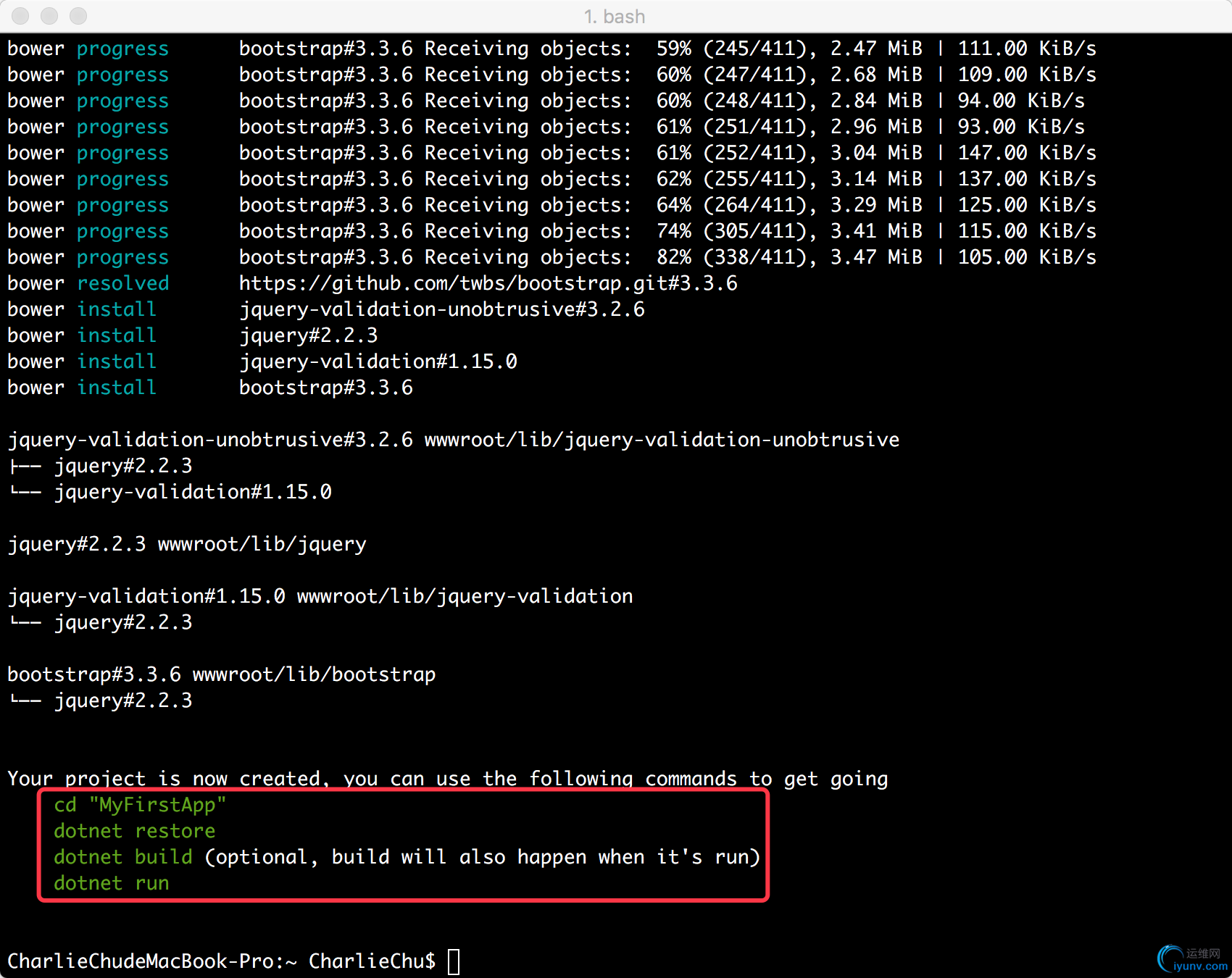
Task: Click the 'cd "MyFirstApp"' command
Action: (x=141, y=805)
